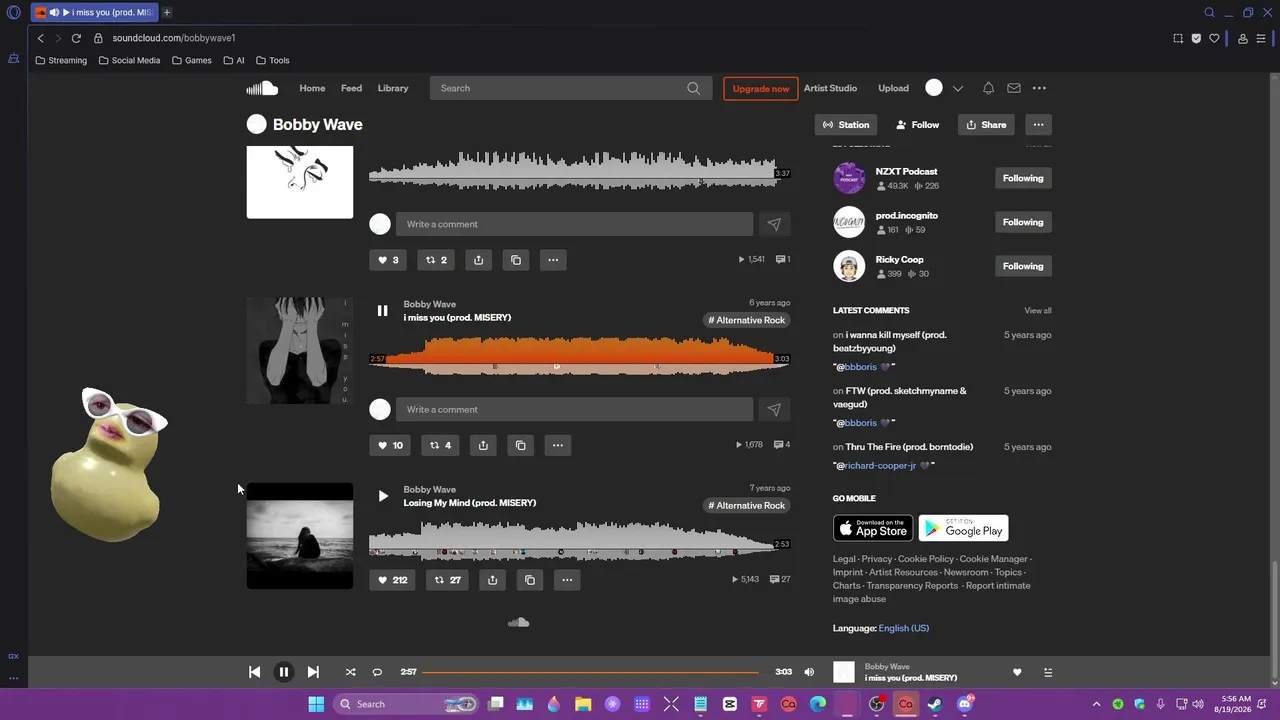This screenshot has width=1280, height=720.
Task: Share the i miss you track
Action: click(x=483, y=445)
